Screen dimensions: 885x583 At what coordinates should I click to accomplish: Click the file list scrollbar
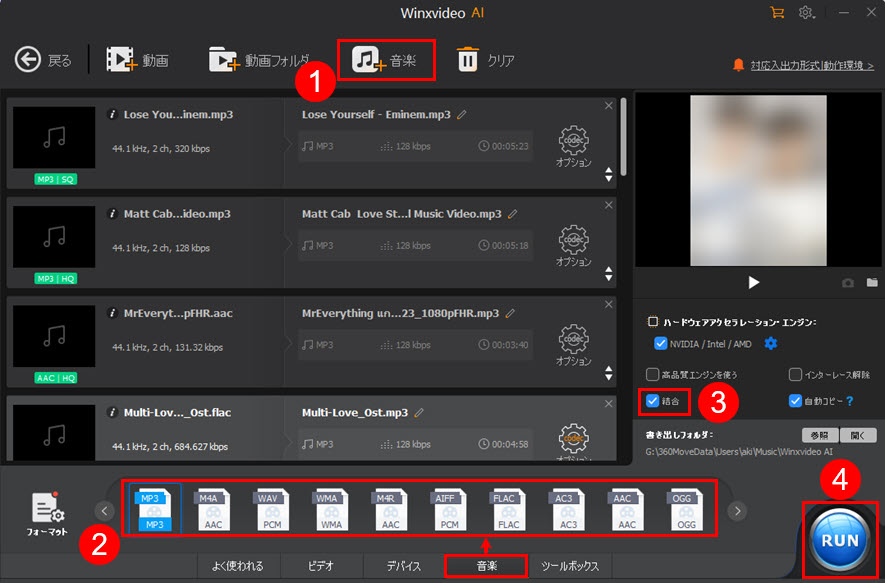[x=624, y=137]
